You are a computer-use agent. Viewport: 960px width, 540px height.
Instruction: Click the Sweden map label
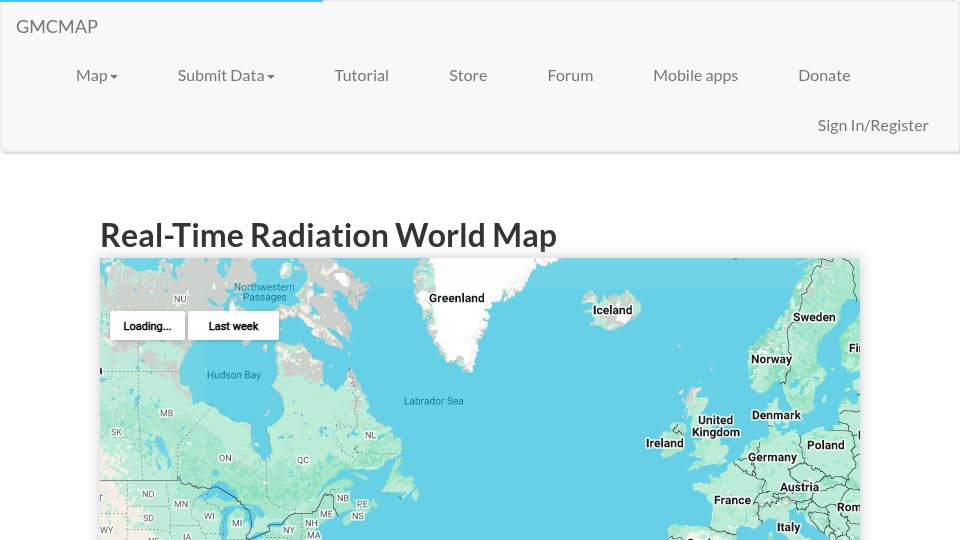tap(814, 317)
